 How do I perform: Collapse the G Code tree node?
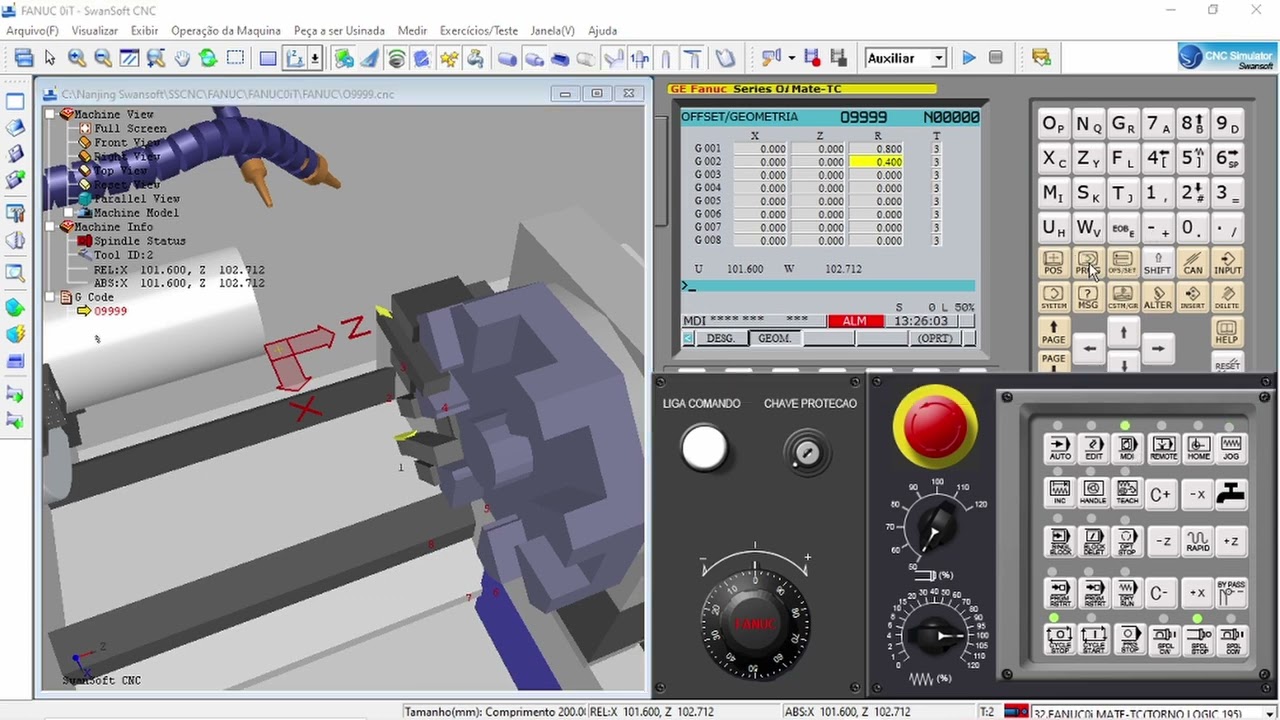pyautogui.click(x=52, y=297)
